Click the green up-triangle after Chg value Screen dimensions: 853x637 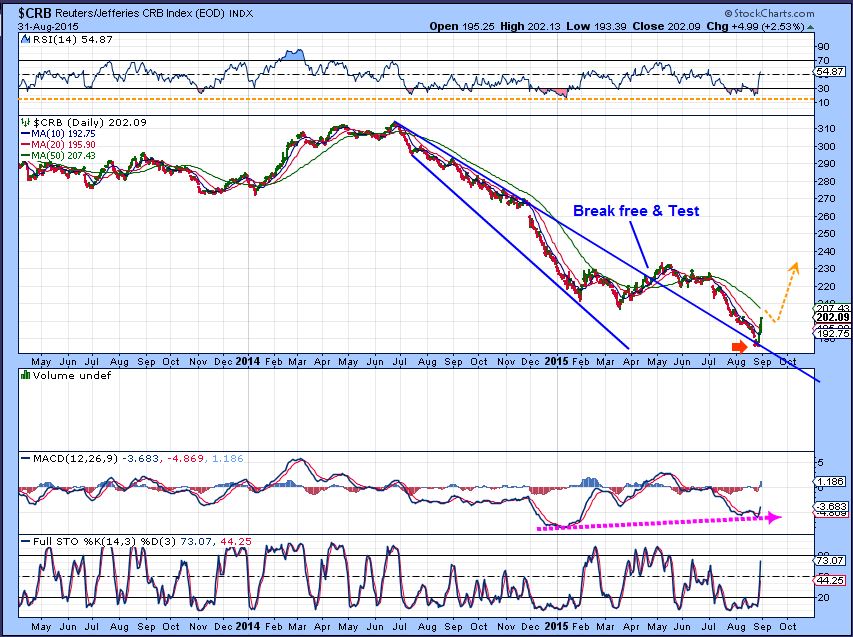[811, 27]
